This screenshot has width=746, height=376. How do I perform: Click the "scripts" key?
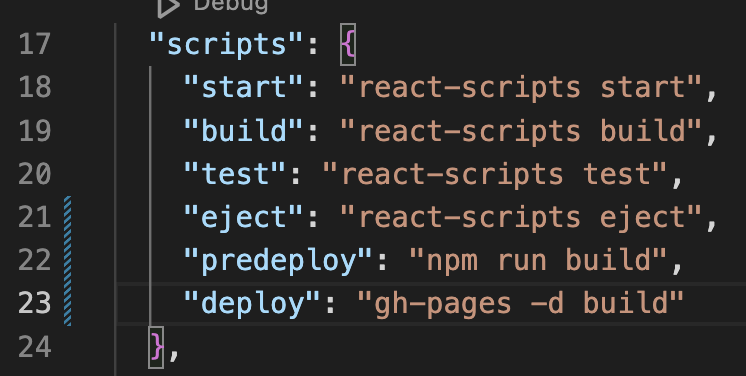coord(226,45)
